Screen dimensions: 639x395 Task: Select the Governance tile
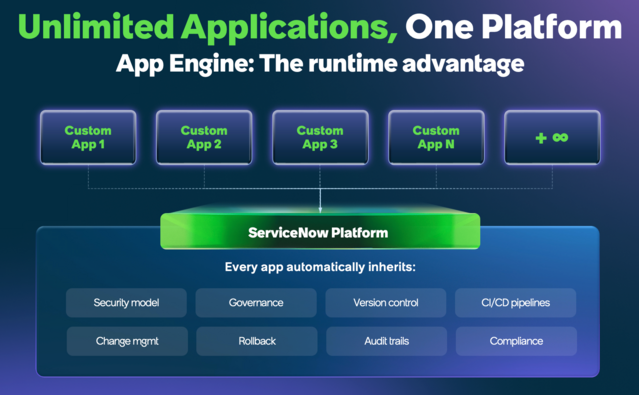coord(256,303)
